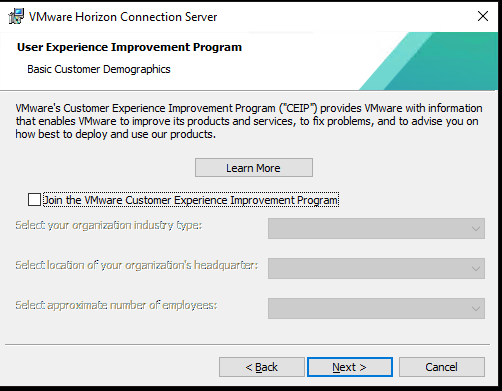Click the 'Basic Customer Demographics' subtitle

[99, 69]
